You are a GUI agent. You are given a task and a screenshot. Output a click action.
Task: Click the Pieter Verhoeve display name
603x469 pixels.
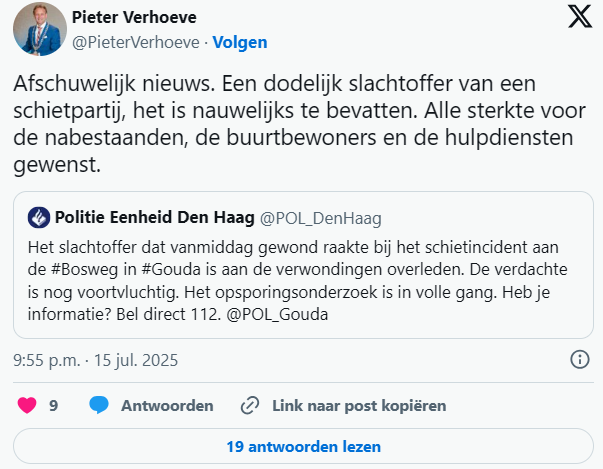pyautogui.click(x=136, y=18)
